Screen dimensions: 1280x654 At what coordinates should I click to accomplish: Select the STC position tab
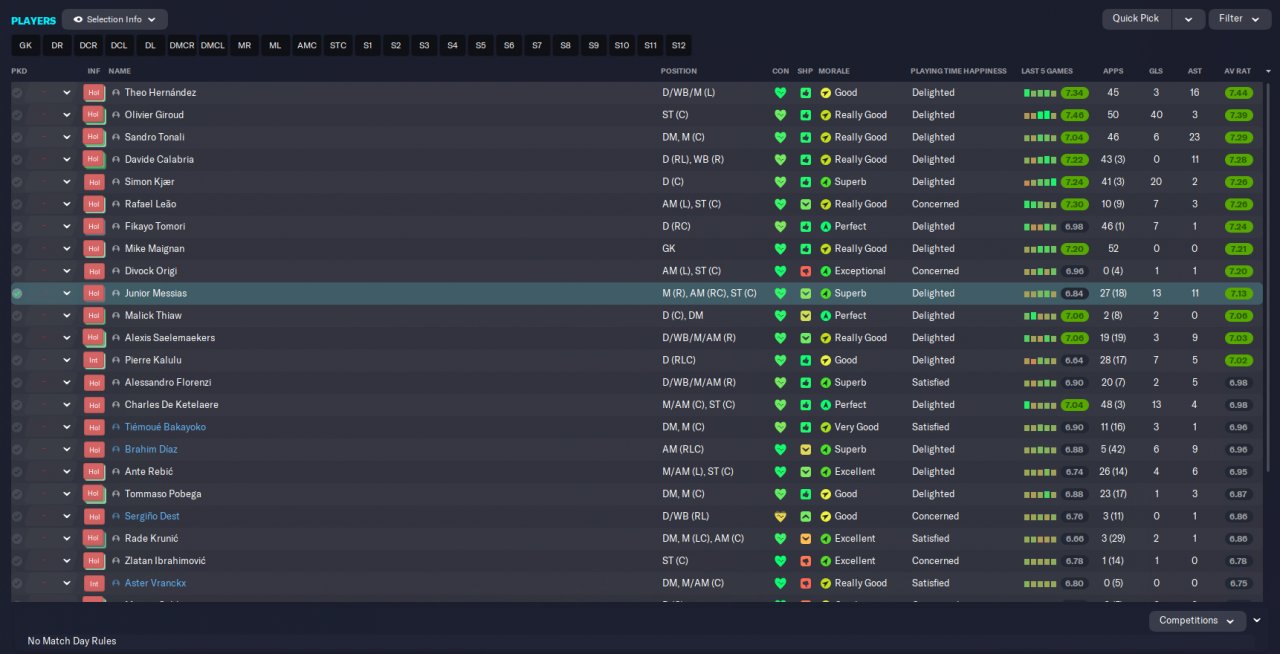click(338, 45)
